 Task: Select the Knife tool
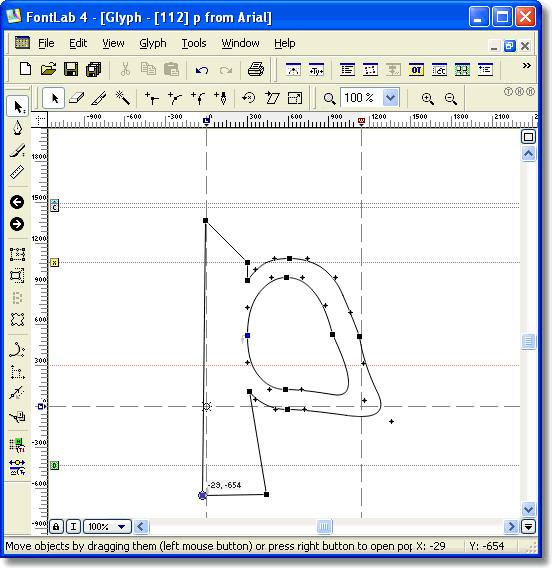click(x=99, y=98)
